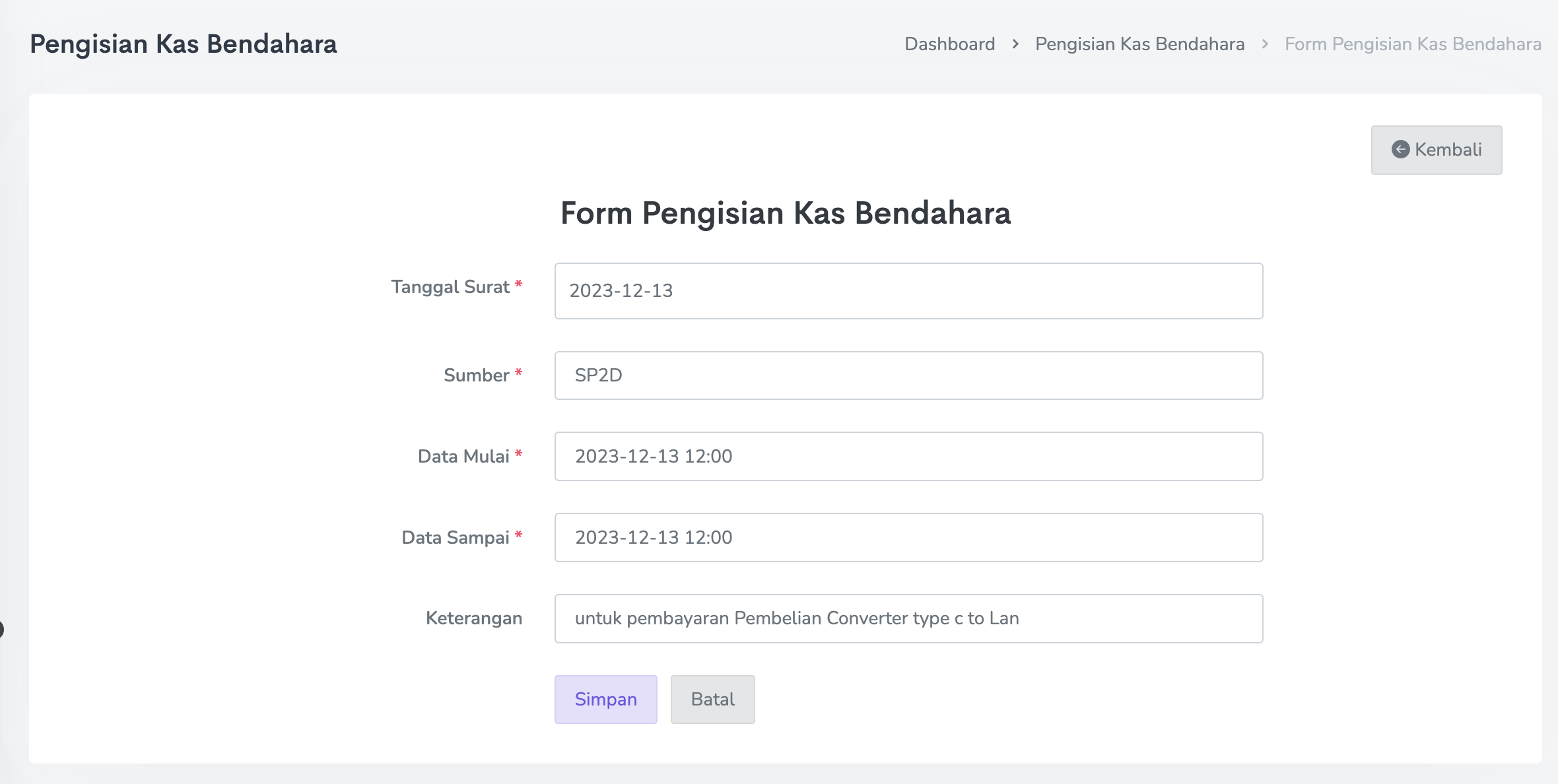Open Pengisian Kas Bendahara breadcrumb link

tap(1139, 44)
